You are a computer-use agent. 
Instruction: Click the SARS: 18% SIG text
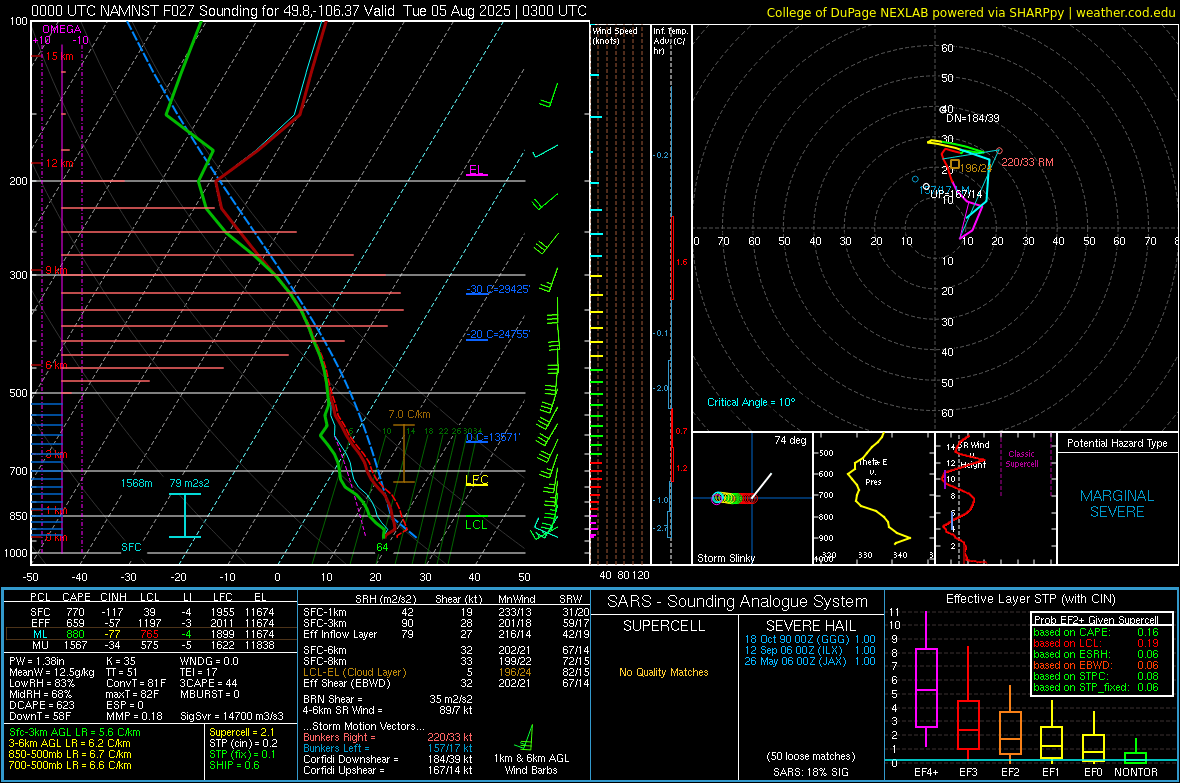[810, 772]
